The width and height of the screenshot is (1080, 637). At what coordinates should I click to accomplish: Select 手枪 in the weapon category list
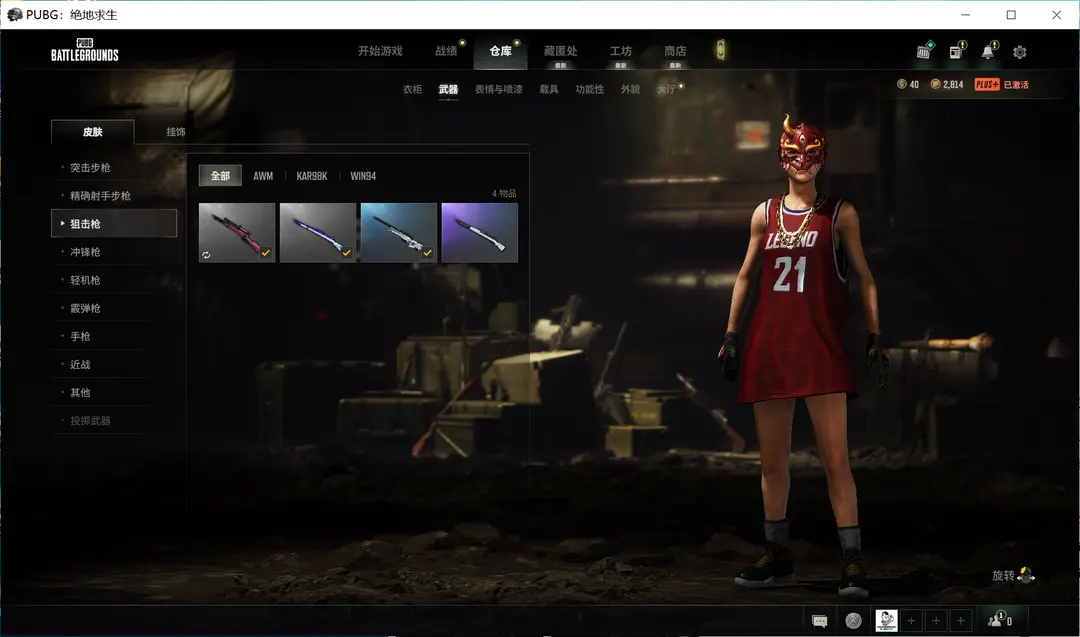click(x=114, y=336)
